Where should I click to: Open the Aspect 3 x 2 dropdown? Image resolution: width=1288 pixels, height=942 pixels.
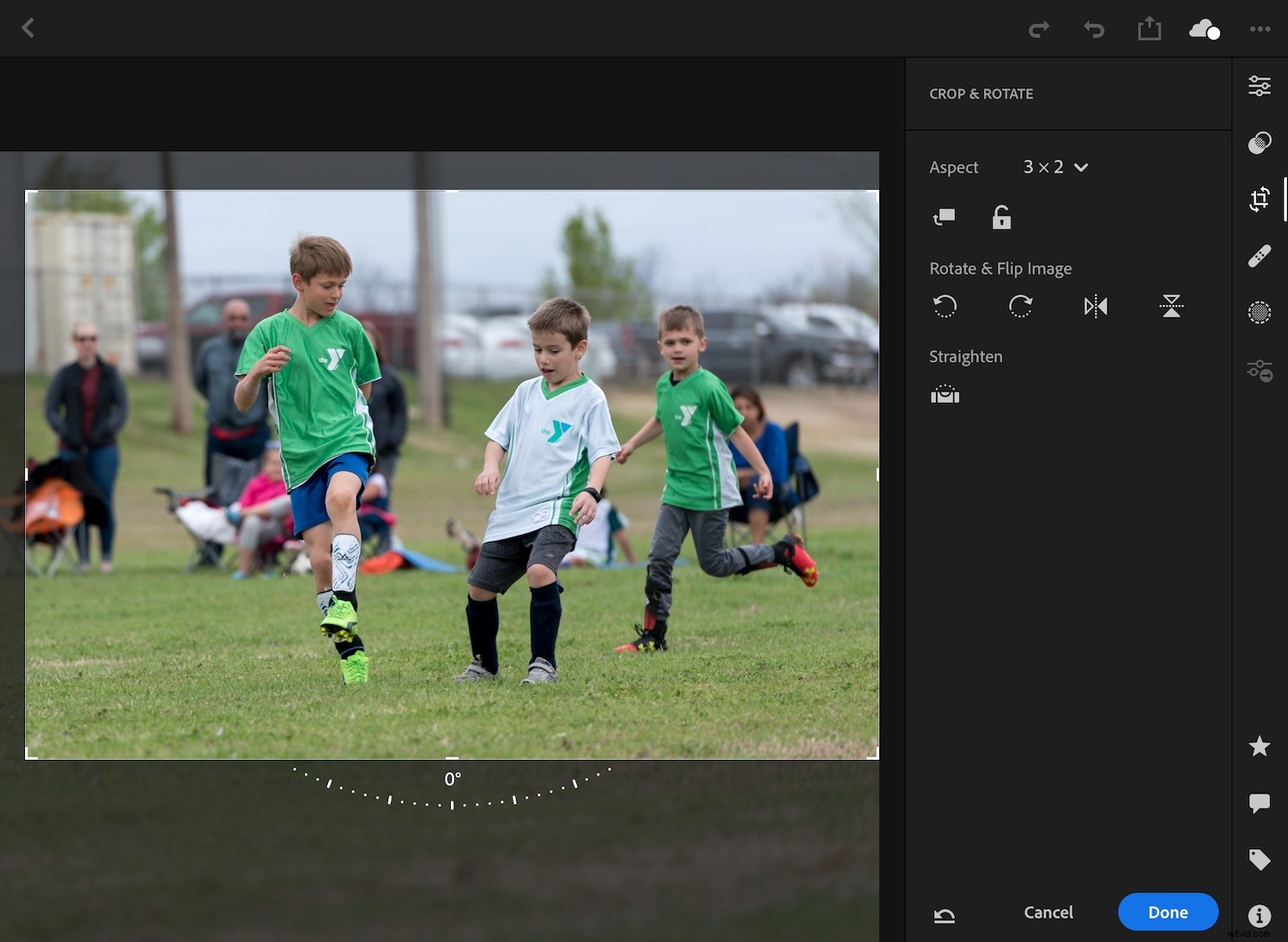tap(1055, 167)
